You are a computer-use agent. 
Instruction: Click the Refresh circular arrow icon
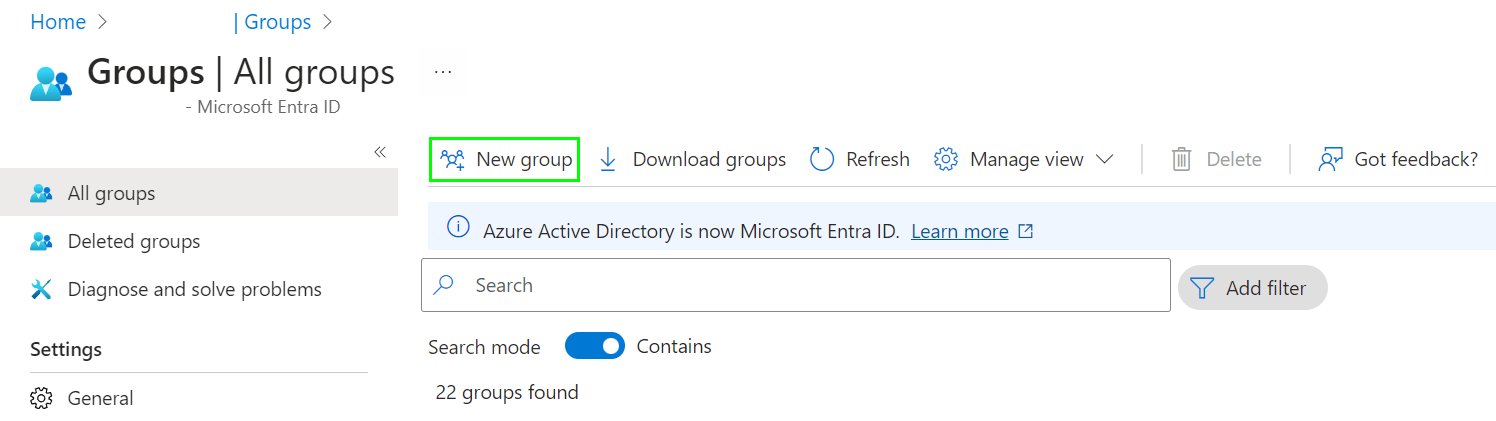click(x=822, y=159)
